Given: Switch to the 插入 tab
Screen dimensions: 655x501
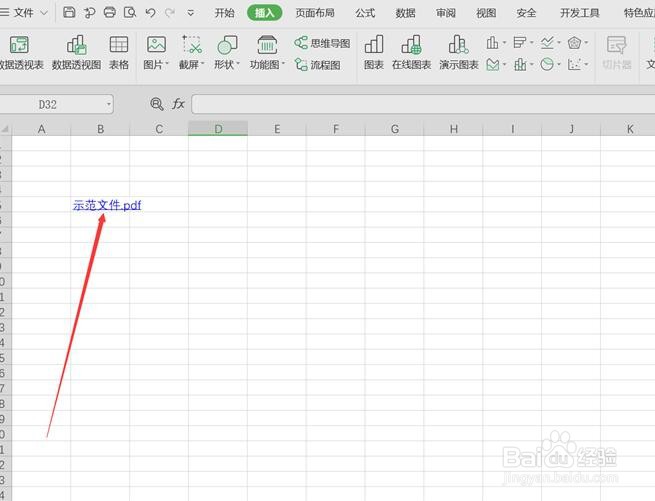Looking at the screenshot, I should (x=264, y=13).
